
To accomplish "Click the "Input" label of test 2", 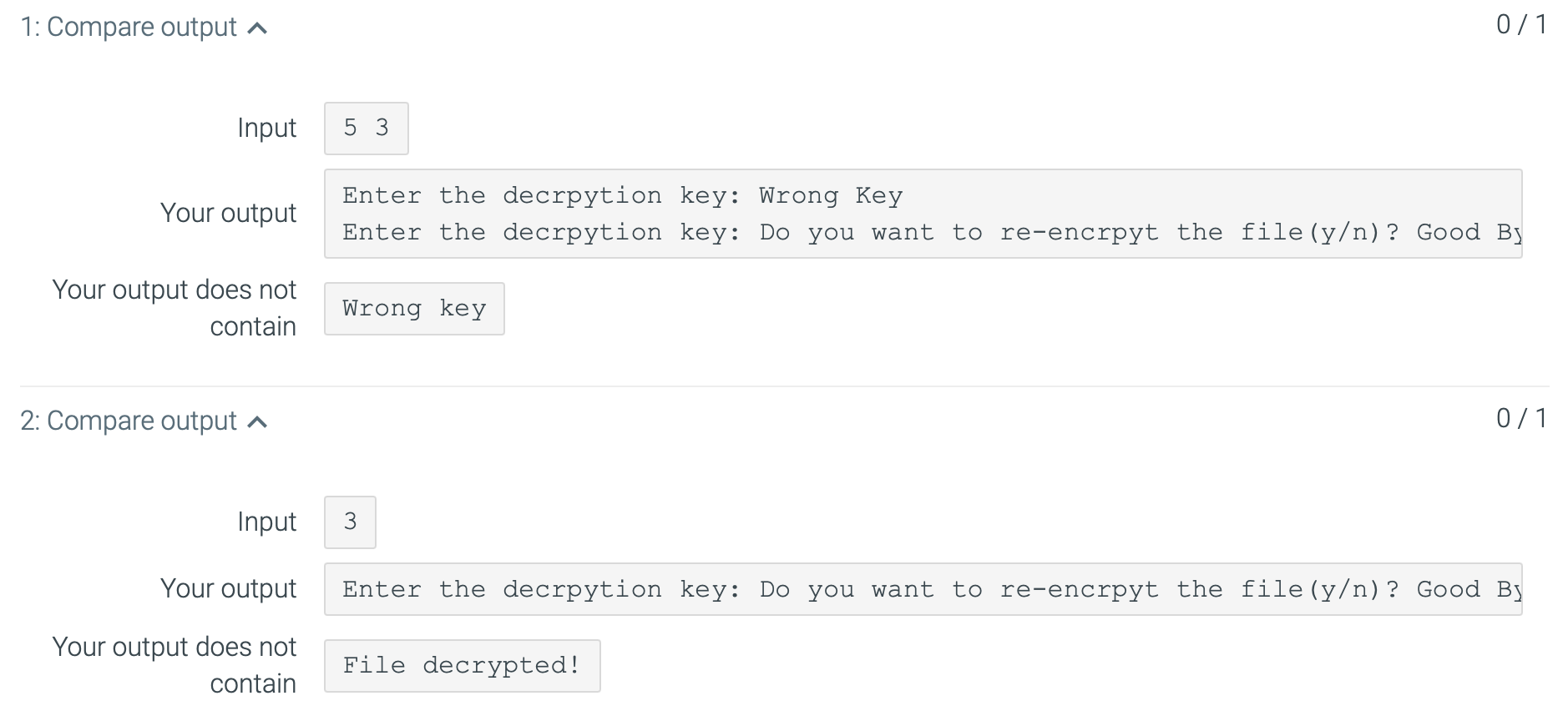I will (x=267, y=522).
